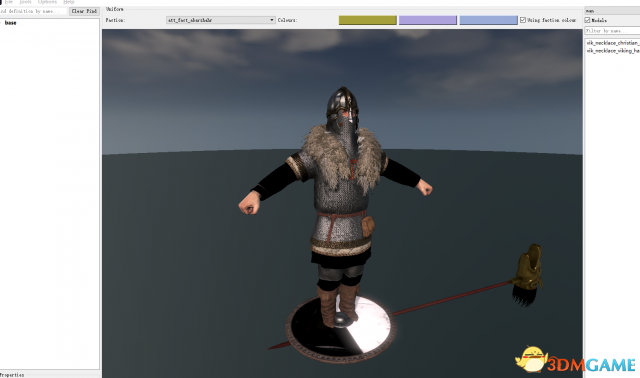The height and width of the screenshot is (378, 640).
Task: Focus the find definition by name field
Action: tap(33, 11)
